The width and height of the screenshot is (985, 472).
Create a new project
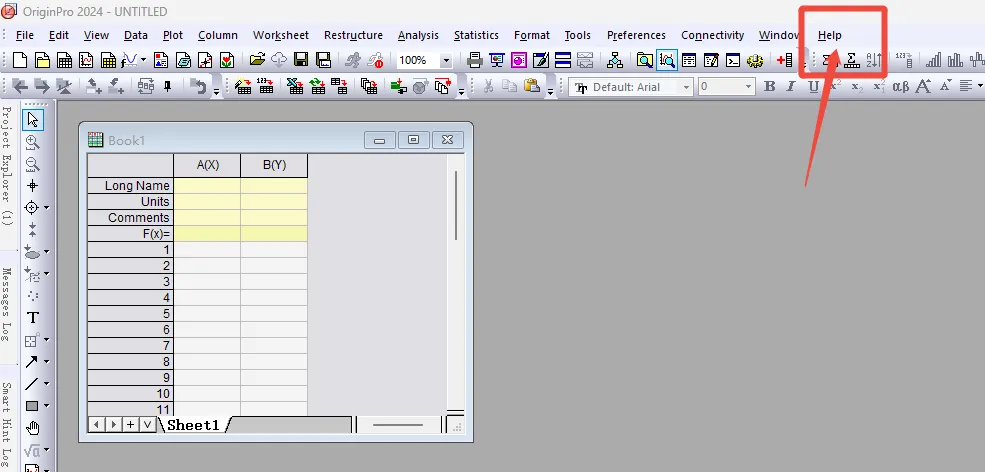[x=20, y=60]
